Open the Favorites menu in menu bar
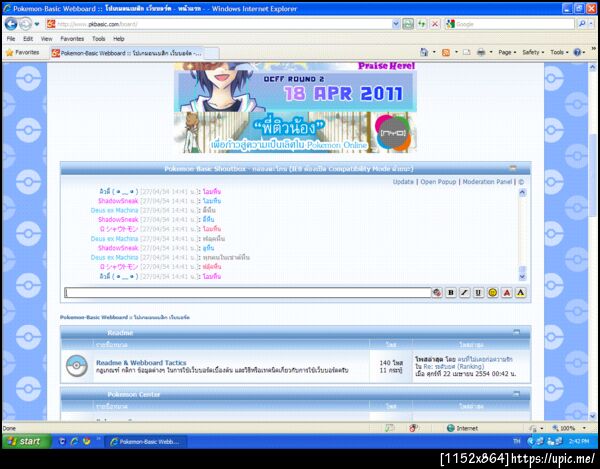 pos(72,39)
